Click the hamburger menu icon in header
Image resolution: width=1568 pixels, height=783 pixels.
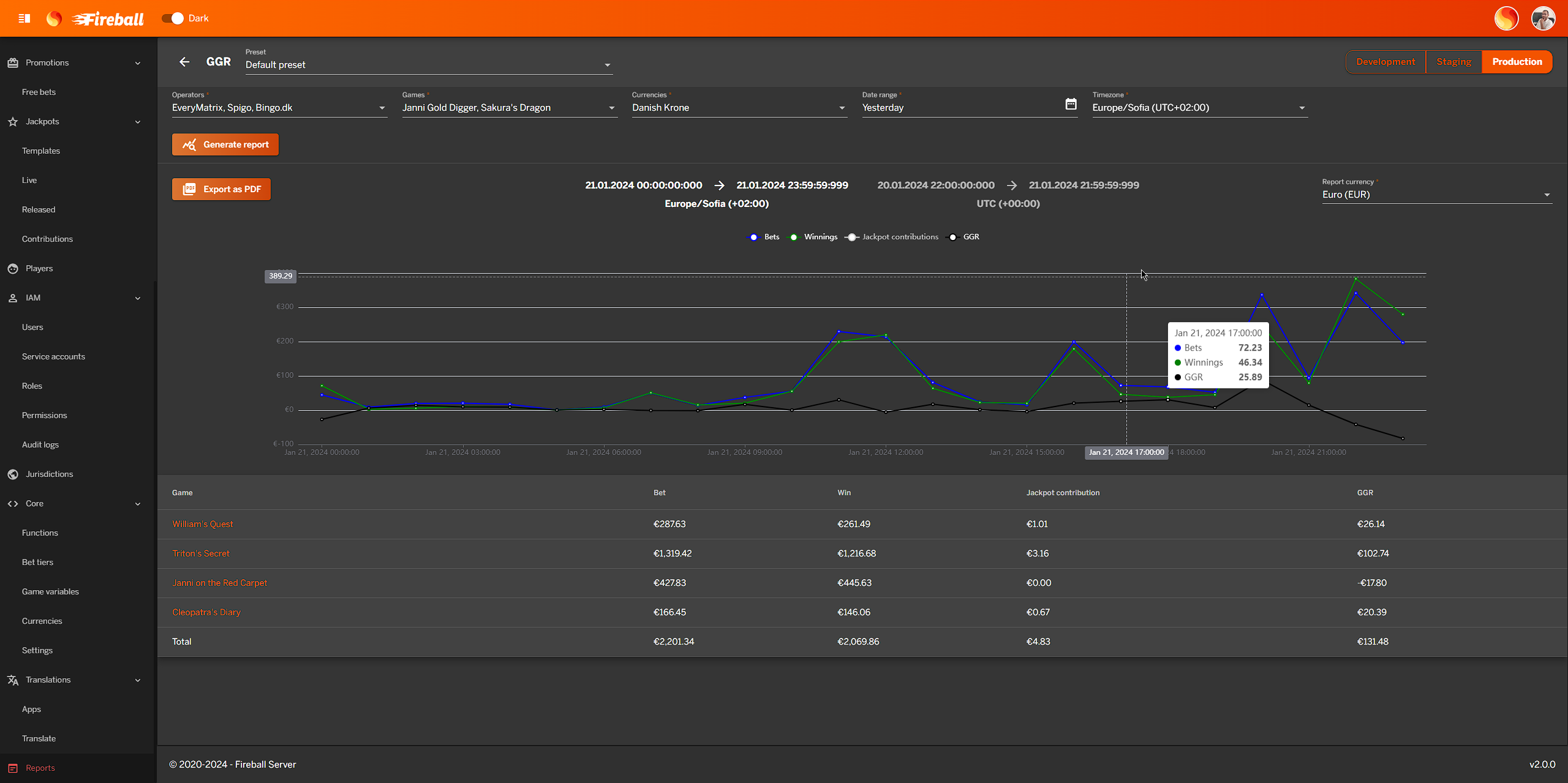click(24, 18)
